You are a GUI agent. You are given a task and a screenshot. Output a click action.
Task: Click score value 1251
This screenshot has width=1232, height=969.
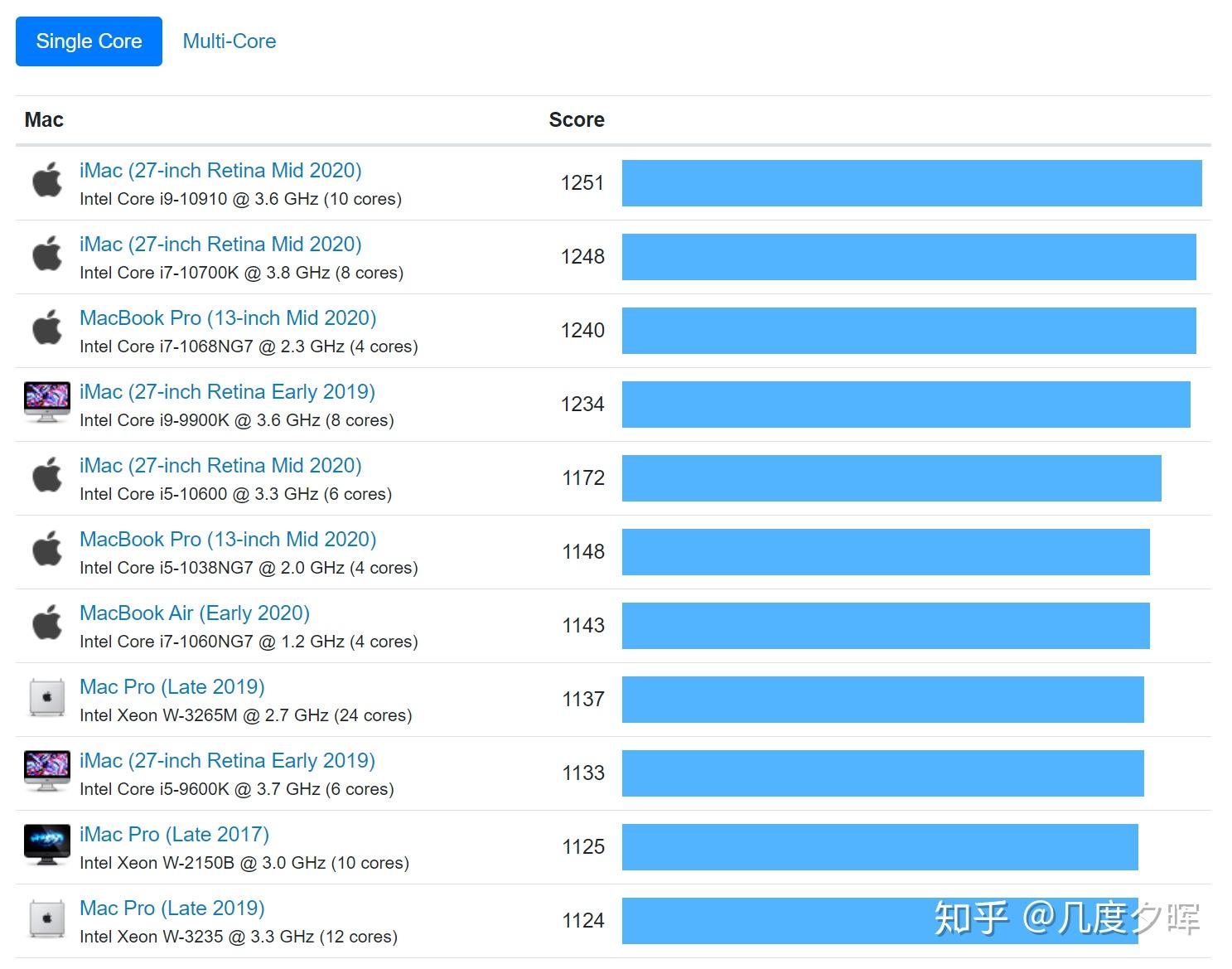(x=582, y=183)
